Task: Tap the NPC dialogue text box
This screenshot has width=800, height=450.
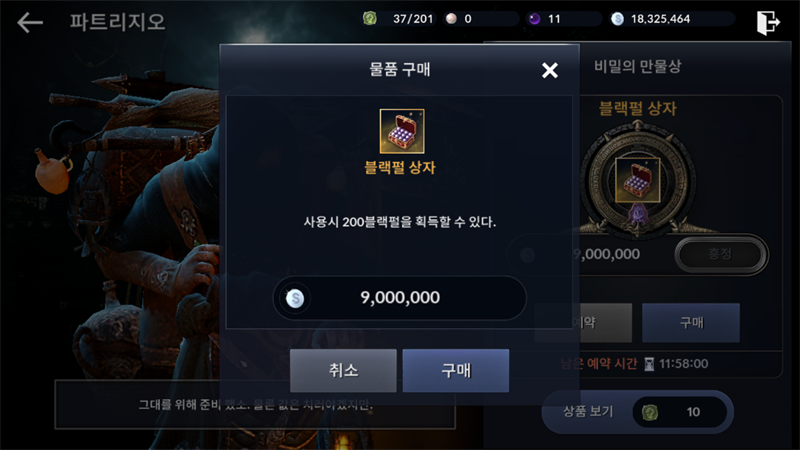Action: point(255,405)
